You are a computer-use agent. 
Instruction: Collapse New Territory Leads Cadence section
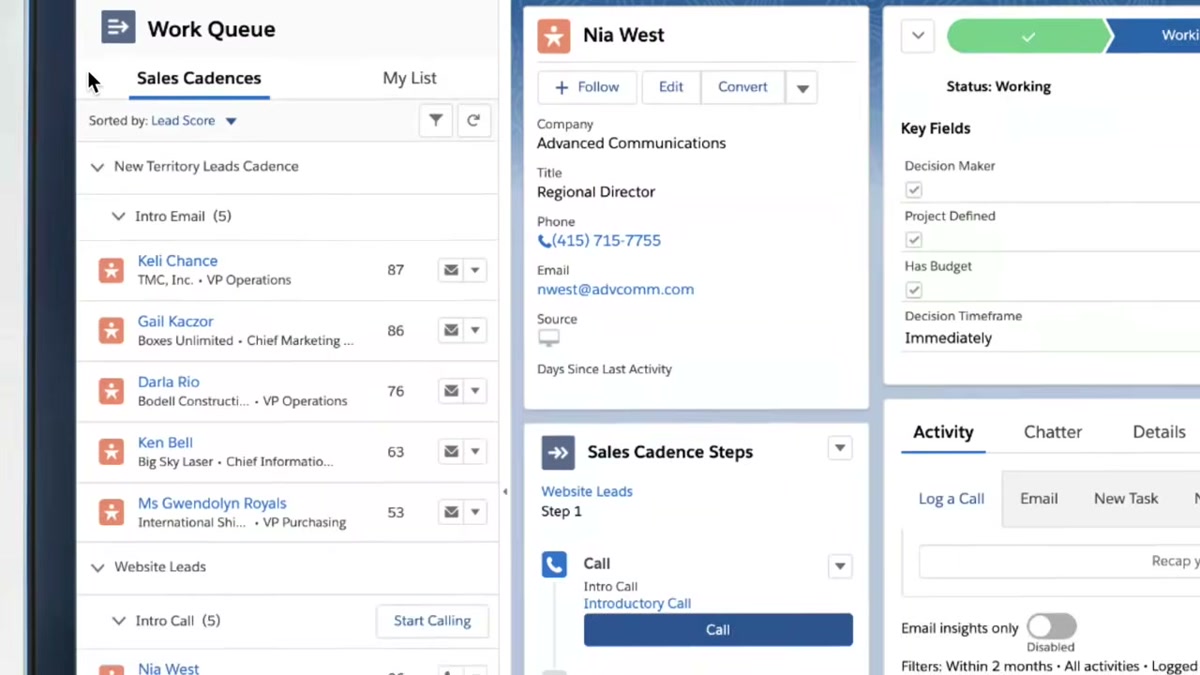[x=97, y=167]
